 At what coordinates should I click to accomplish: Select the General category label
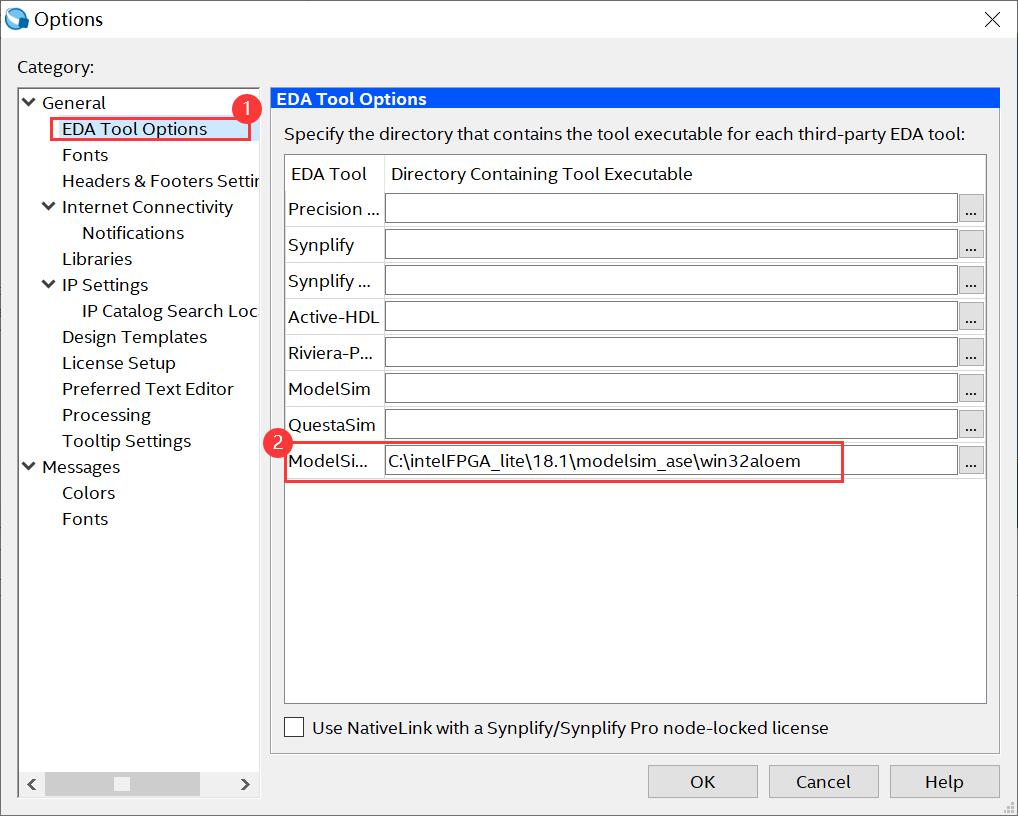(x=73, y=103)
